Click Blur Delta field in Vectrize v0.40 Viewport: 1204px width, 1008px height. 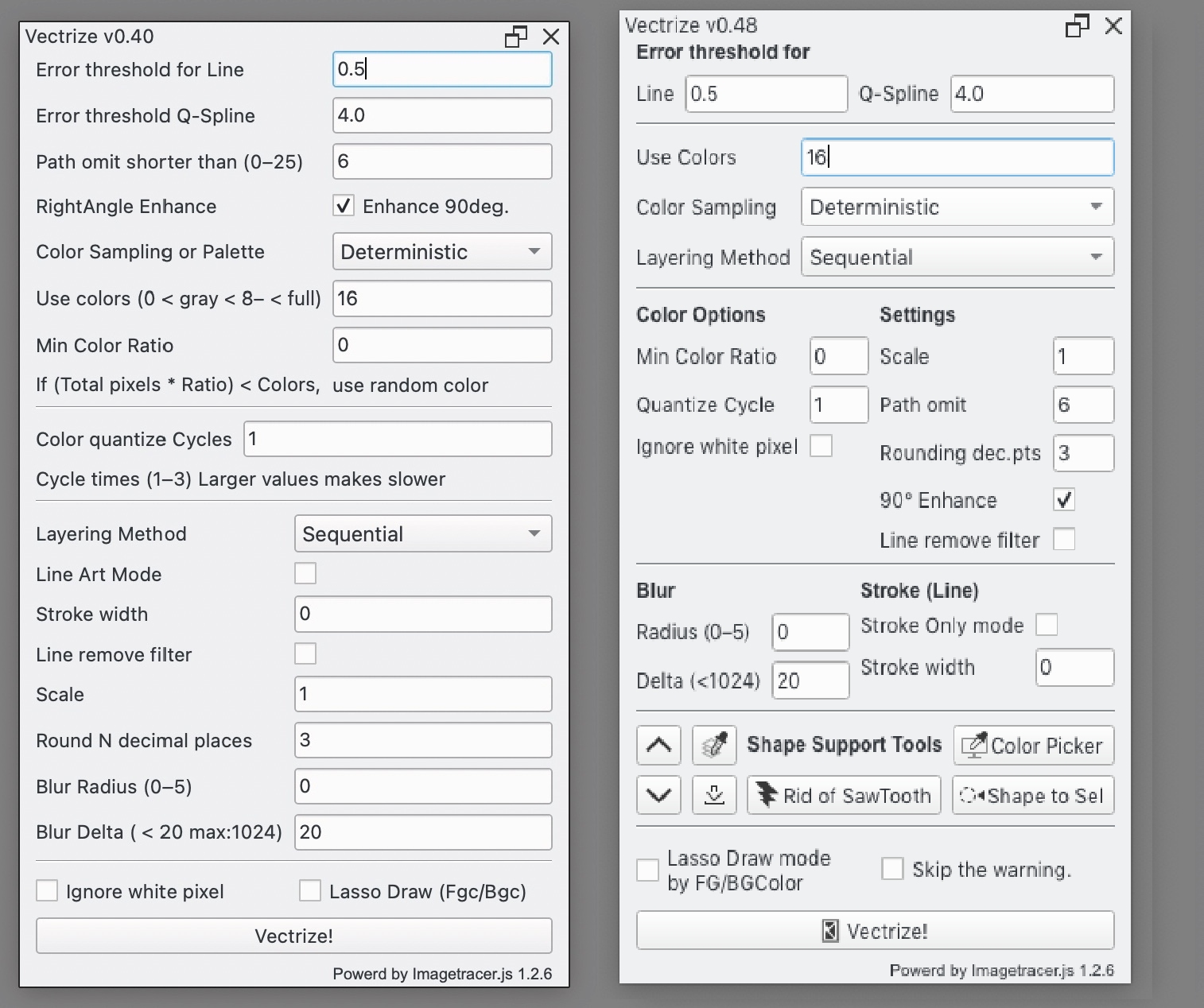click(x=423, y=832)
